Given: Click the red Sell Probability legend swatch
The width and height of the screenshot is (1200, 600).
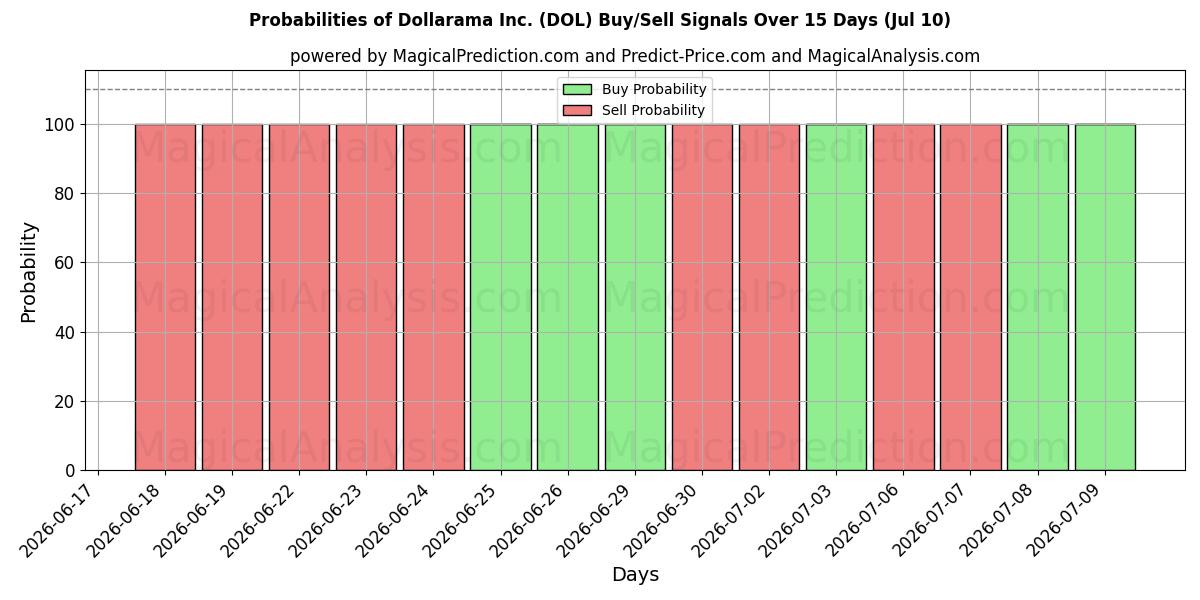Looking at the screenshot, I should coord(577,110).
